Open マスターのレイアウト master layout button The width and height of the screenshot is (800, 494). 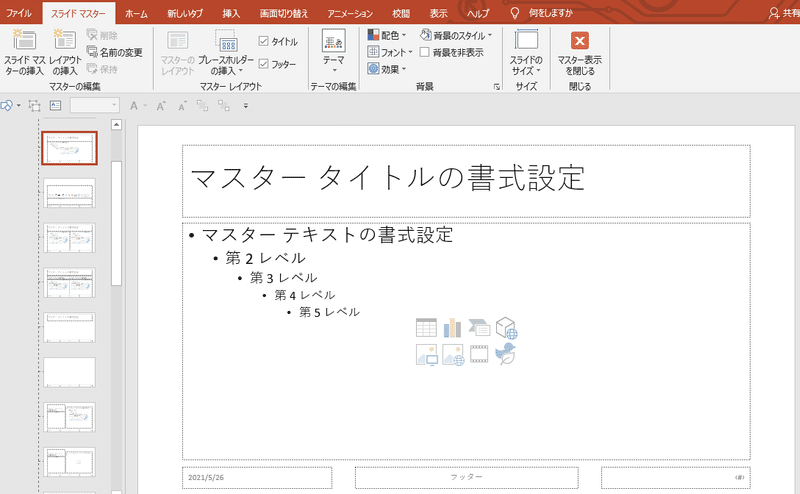tap(178, 52)
